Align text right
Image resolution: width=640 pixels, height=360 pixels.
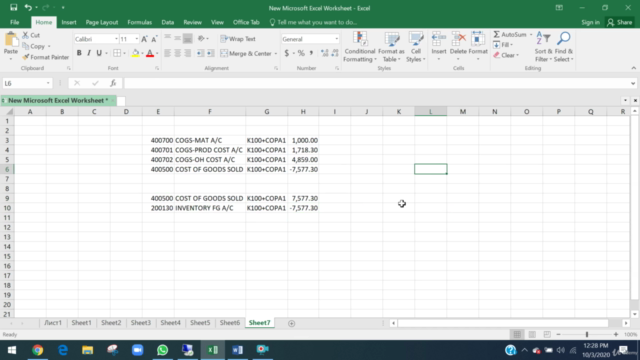pos(187,53)
